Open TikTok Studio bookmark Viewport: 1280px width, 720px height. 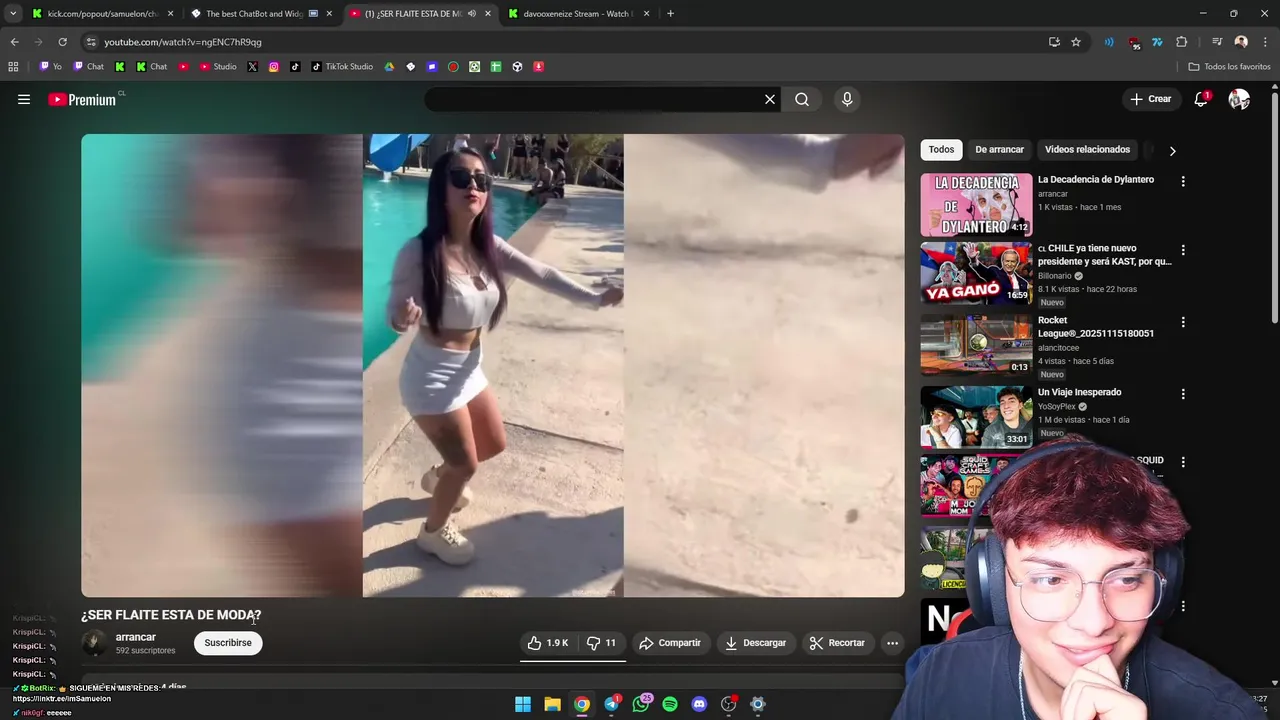[x=342, y=67]
